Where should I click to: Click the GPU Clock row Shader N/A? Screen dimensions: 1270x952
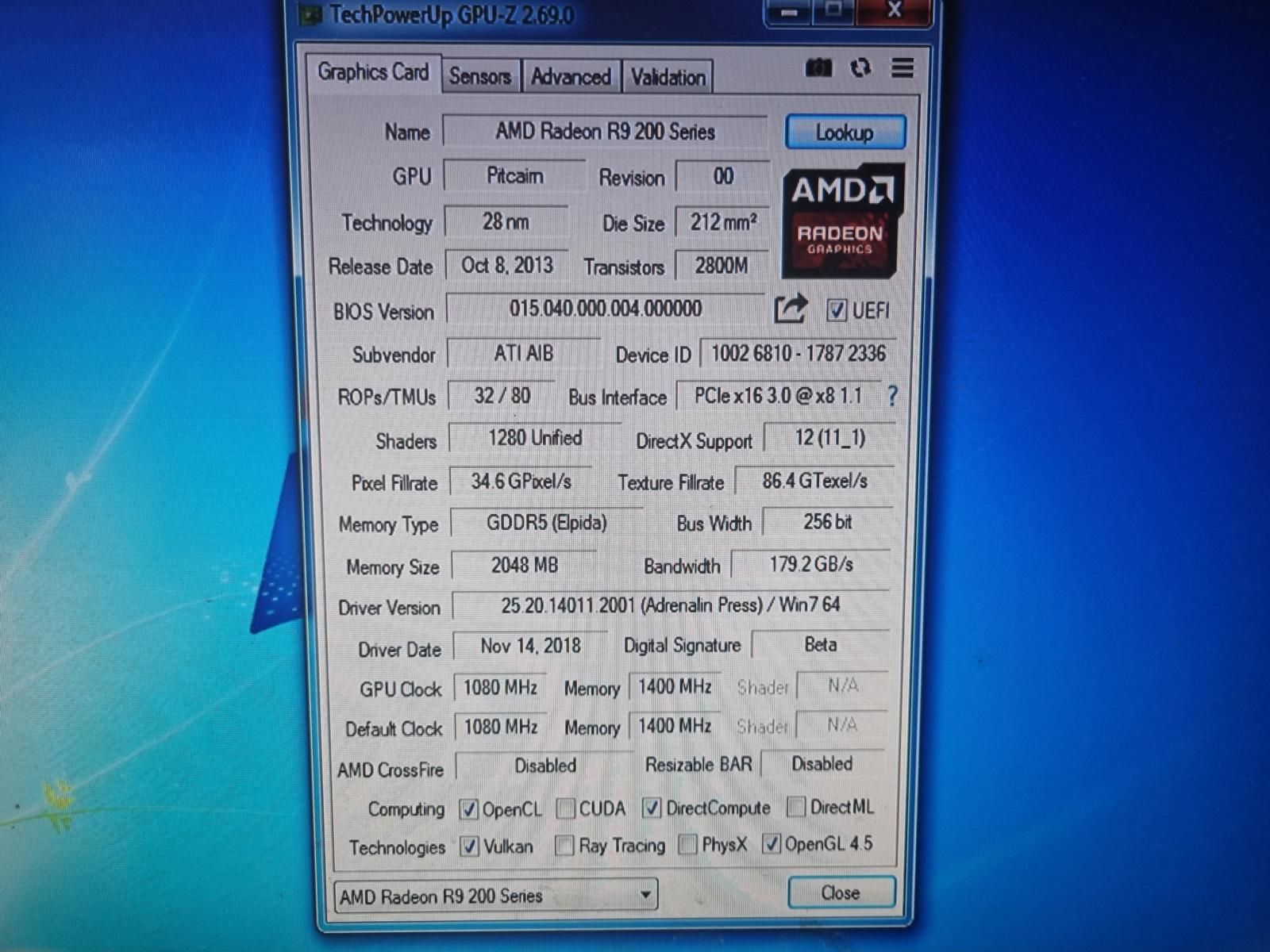click(842, 685)
